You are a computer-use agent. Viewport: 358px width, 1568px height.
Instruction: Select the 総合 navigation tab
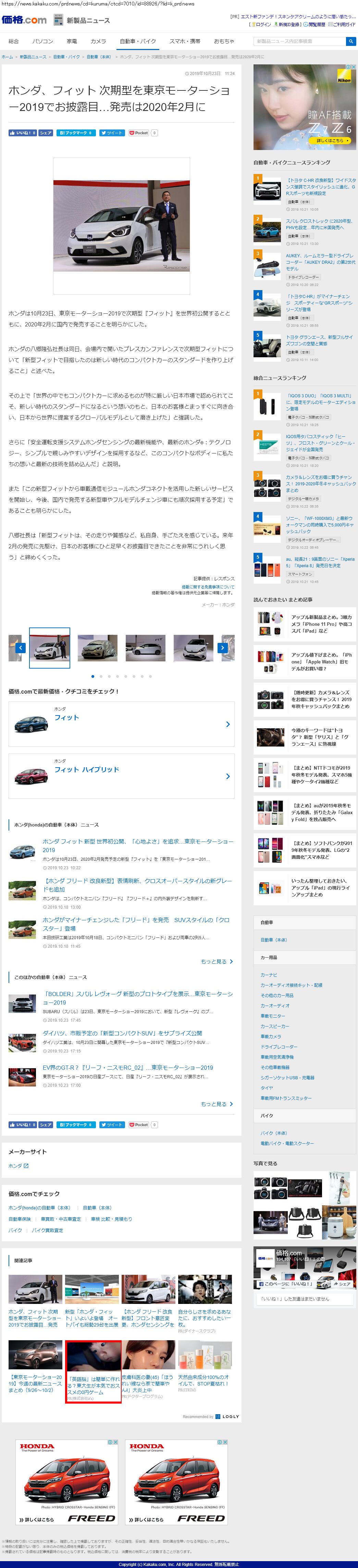coord(13,41)
